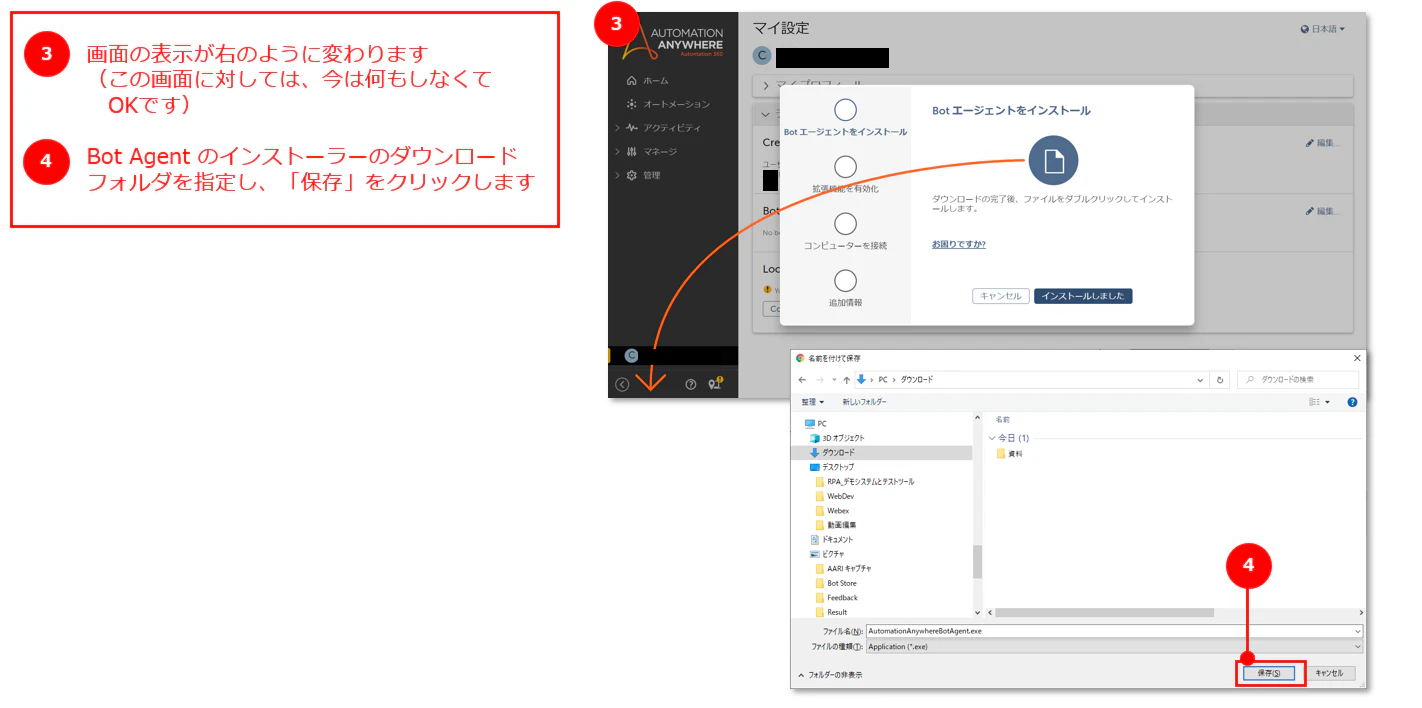Screen dimensions: 1422x708
Task: Select PC in the save dialog folder tree
Action: coord(816,424)
